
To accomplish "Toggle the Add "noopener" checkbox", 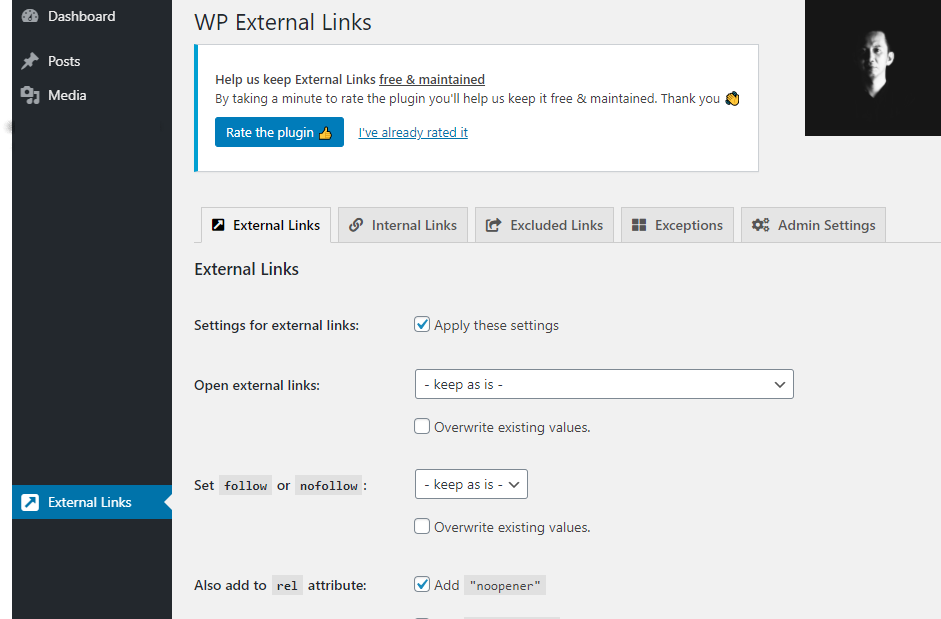I will click(422, 585).
